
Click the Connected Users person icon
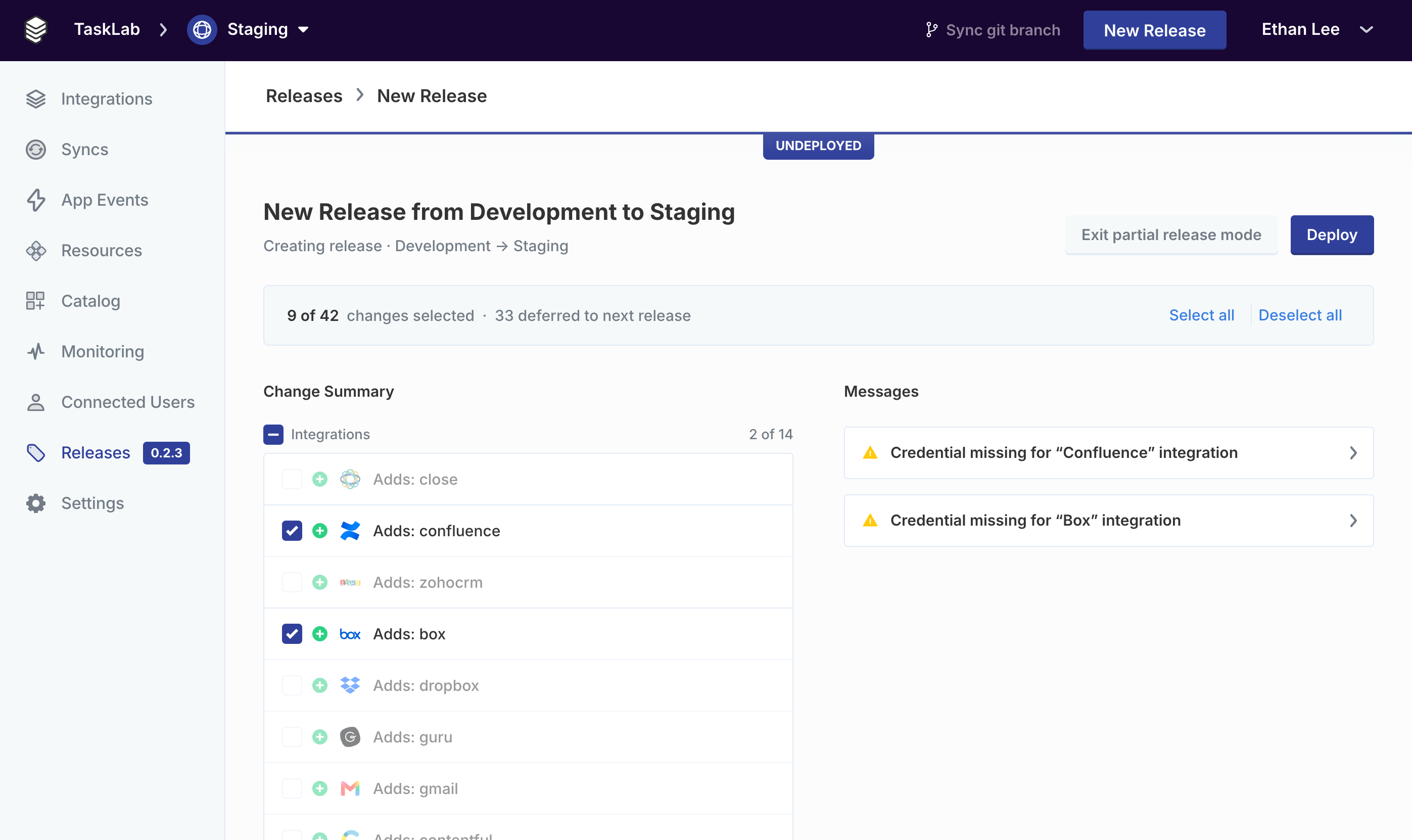(36, 402)
